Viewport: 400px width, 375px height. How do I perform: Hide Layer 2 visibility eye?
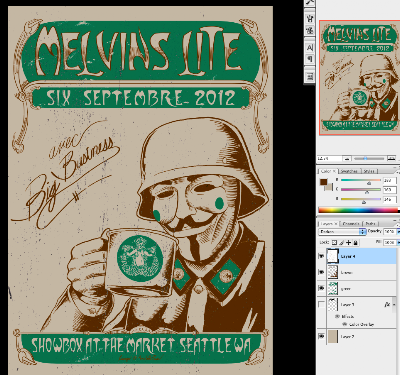321,336
